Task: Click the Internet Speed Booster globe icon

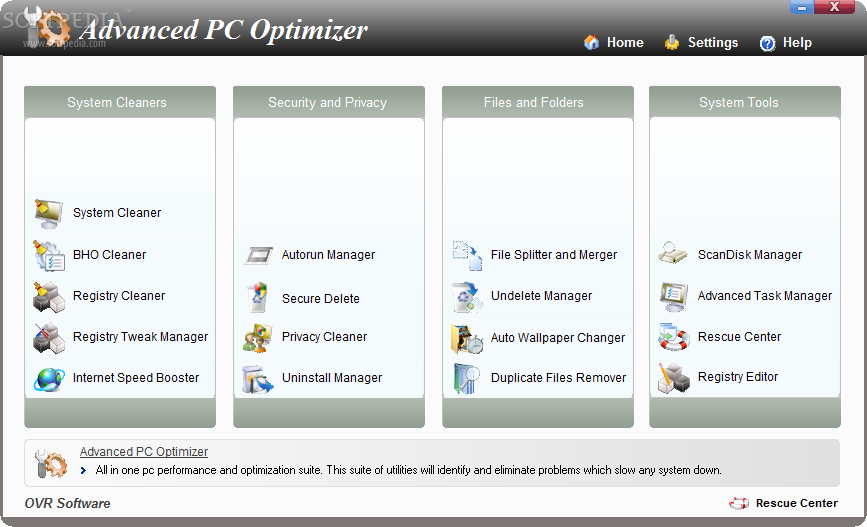Action: pos(49,379)
